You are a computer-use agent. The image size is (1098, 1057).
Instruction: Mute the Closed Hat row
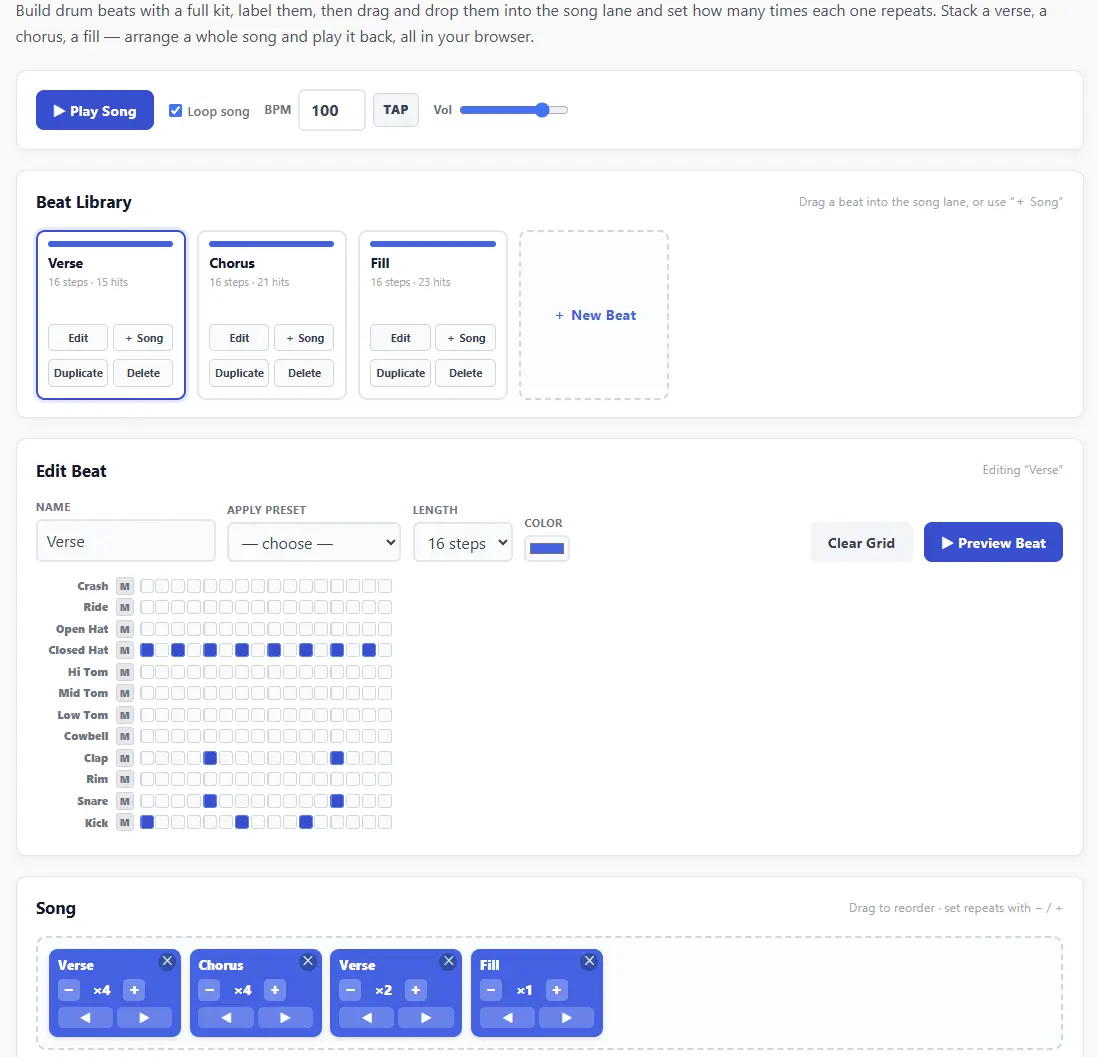[x=125, y=650]
